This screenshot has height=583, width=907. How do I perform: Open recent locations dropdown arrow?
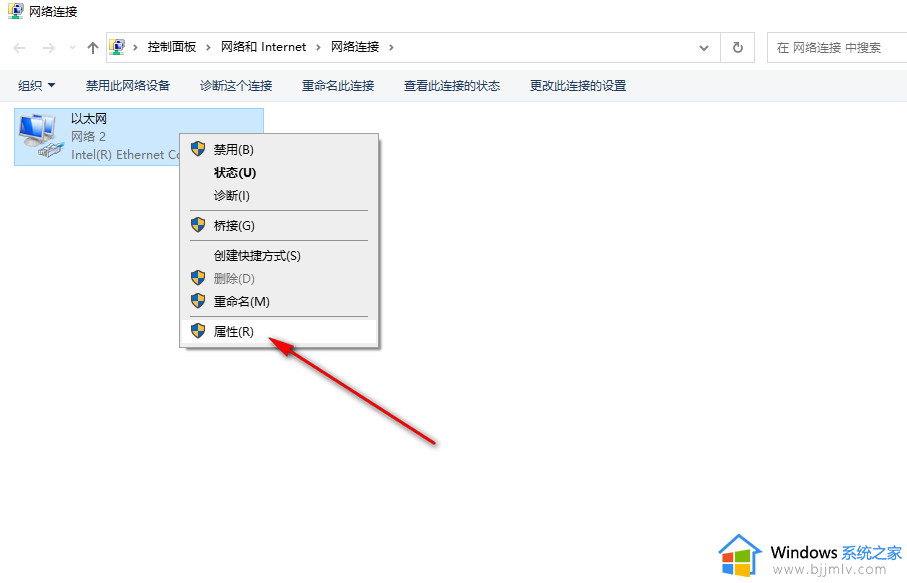point(72,47)
